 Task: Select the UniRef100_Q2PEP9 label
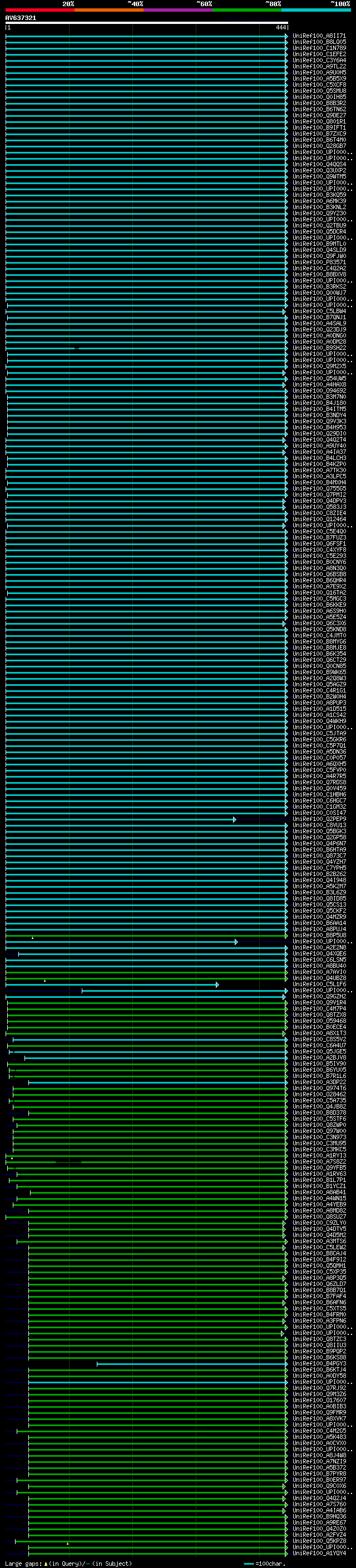(x=319, y=819)
